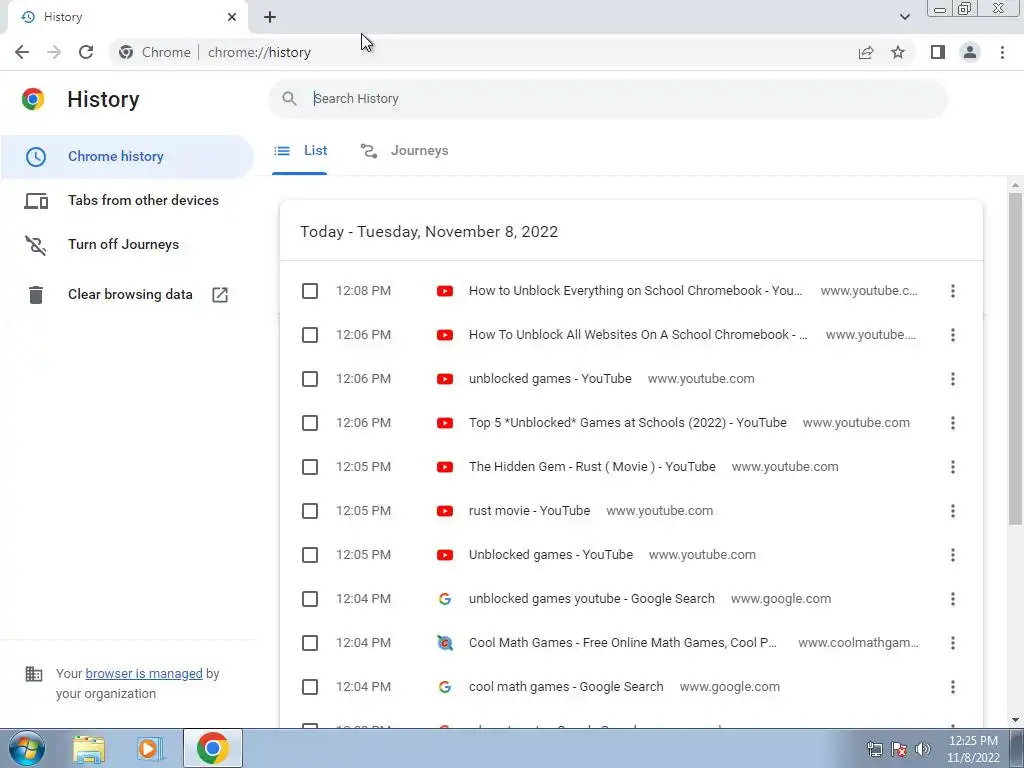This screenshot has height=768, width=1024.
Task: Open a new tab with plus button
Action: 270,17
